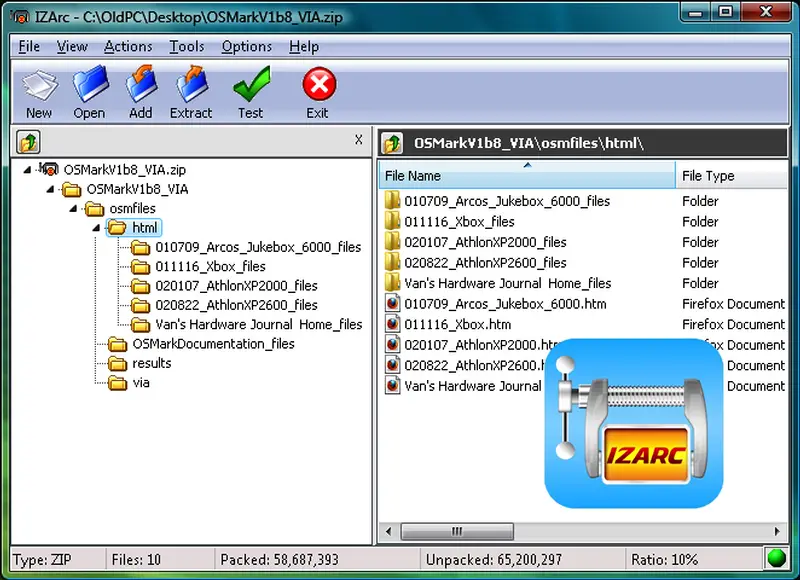This screenshot has width=800, height=580.
Task: Open the File menu
Action: [x=29, y=46]
